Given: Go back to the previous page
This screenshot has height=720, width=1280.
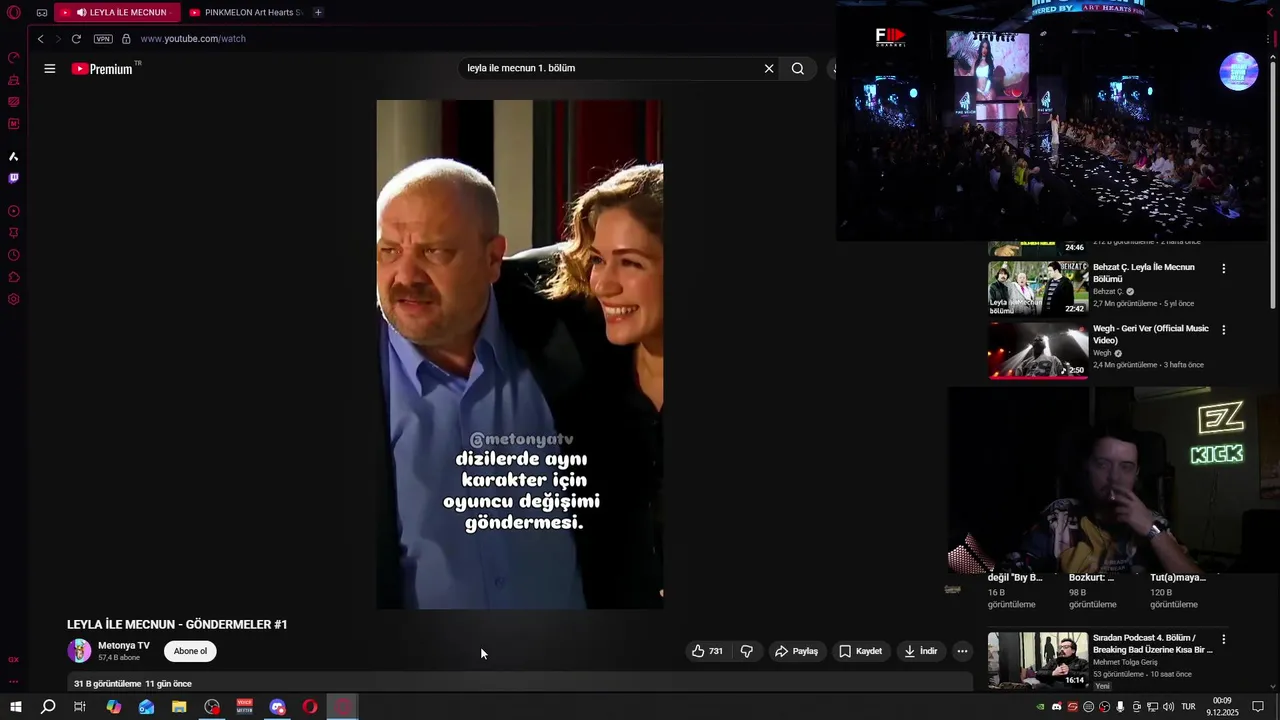Looking at the screenshot, I should click(40, 39).
